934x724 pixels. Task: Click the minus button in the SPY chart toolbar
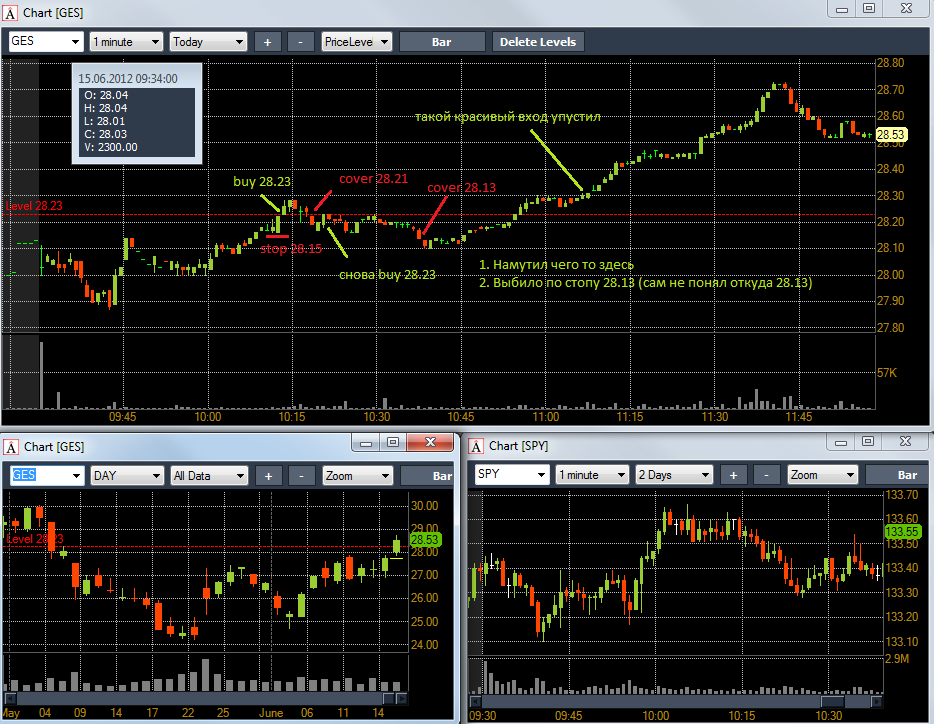tap(767, 475)
